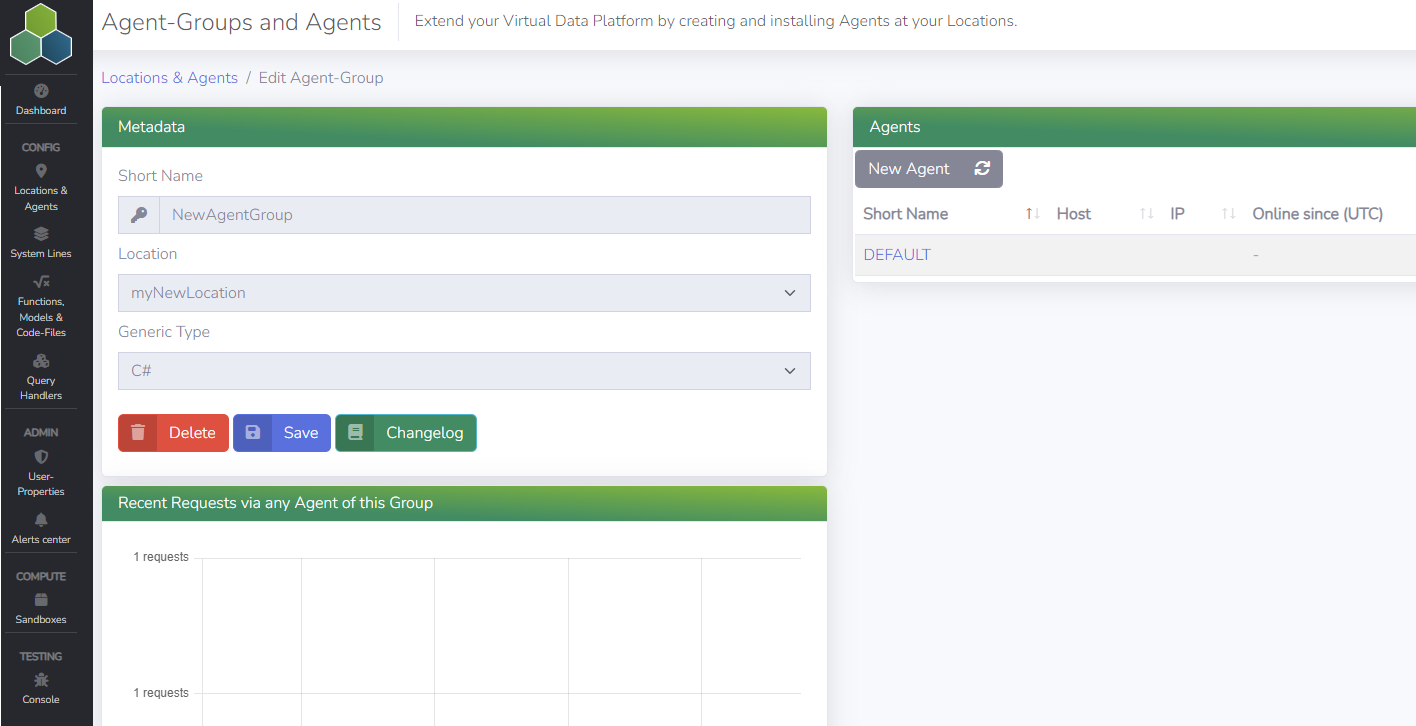Open the Location dropdown
The image size is (1416, 726).
(463, 292)
